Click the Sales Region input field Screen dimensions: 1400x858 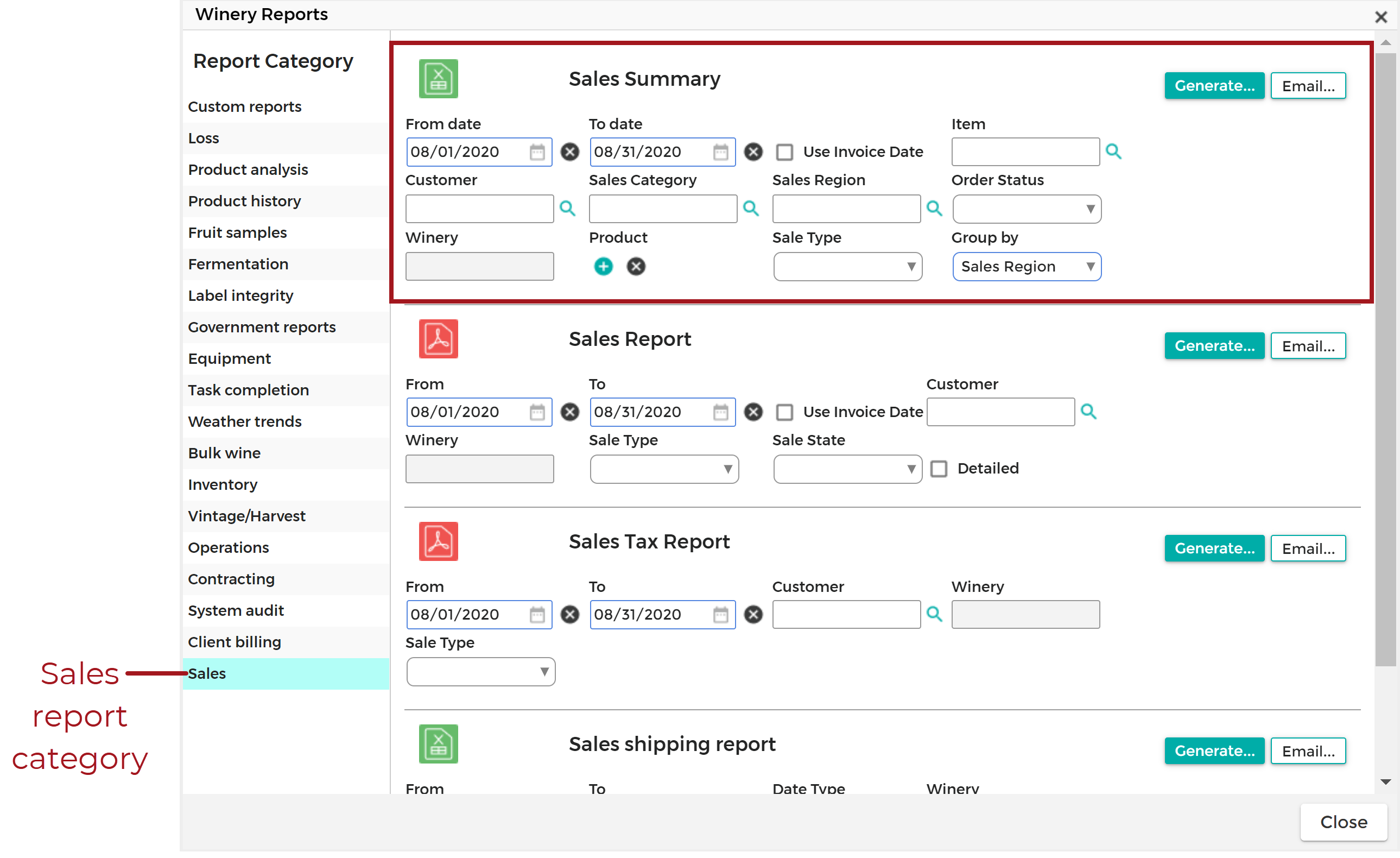pos(847,209)
